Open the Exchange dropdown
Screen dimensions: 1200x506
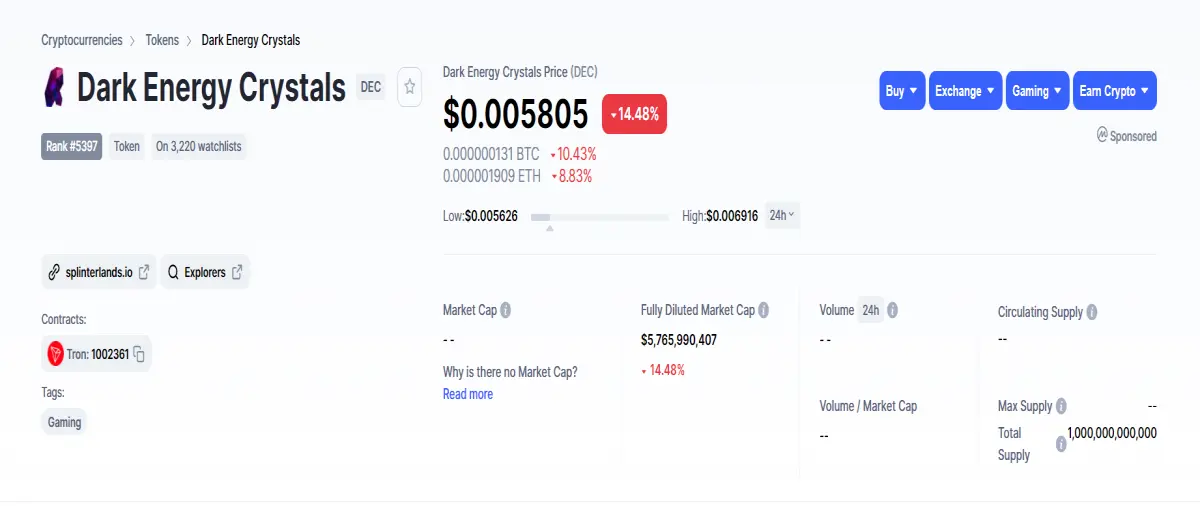pos(966,91)
